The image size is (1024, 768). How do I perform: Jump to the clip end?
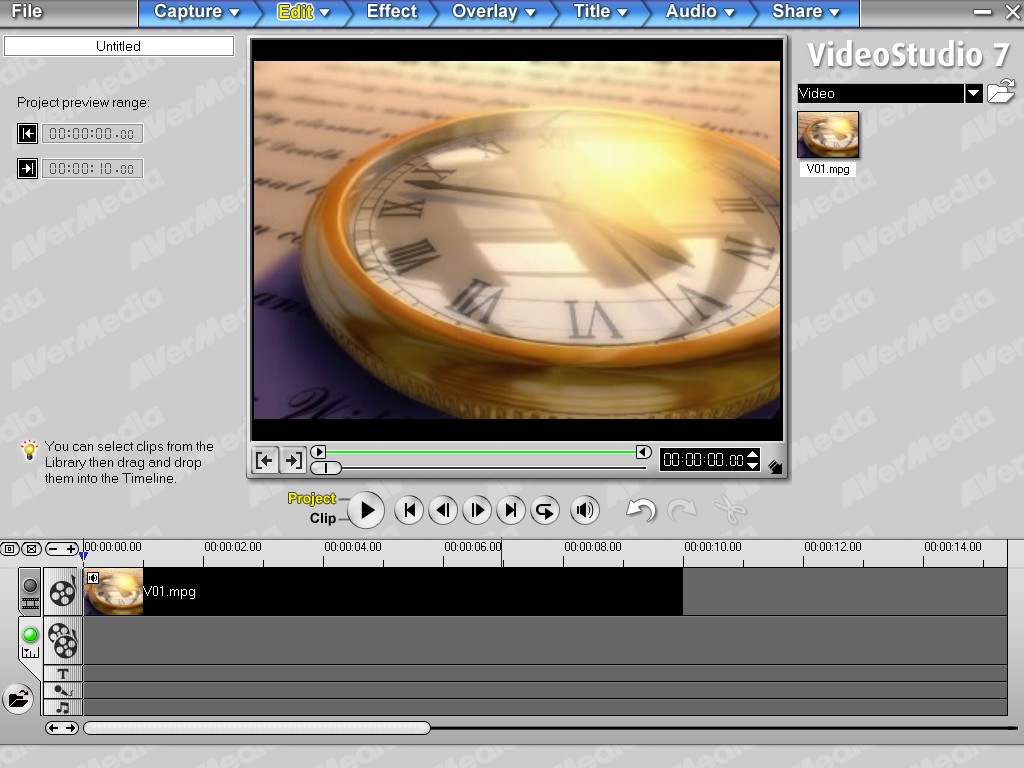click(x=511, y=510)
